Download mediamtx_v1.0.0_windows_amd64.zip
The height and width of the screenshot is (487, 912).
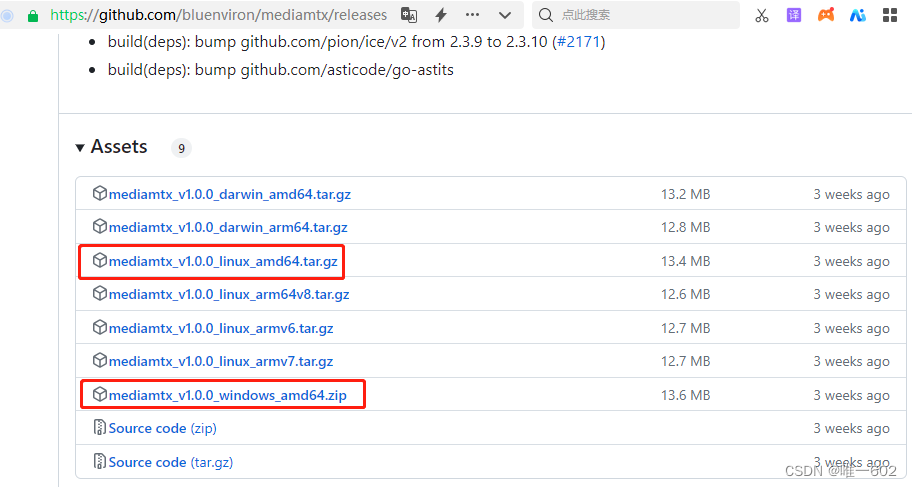click(x=227, y=396)
